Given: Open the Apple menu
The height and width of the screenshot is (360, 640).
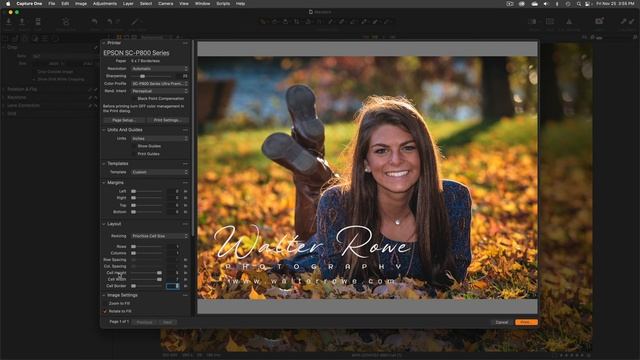Looking at the screenshot, I should (8, 3).
